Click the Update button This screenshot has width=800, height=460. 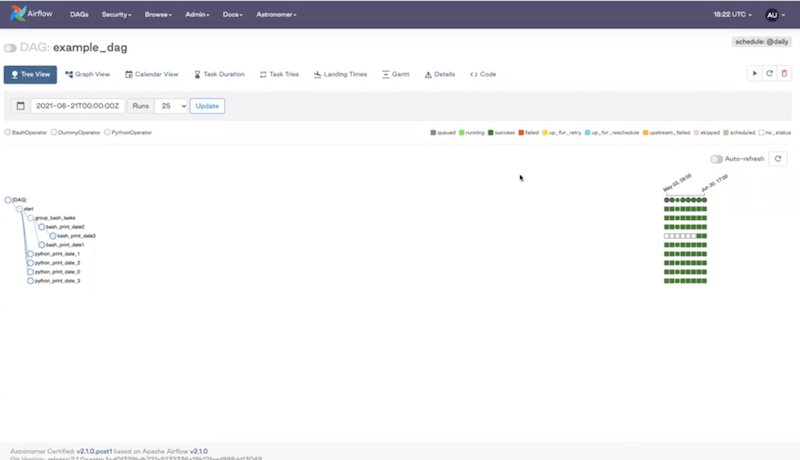207,105
